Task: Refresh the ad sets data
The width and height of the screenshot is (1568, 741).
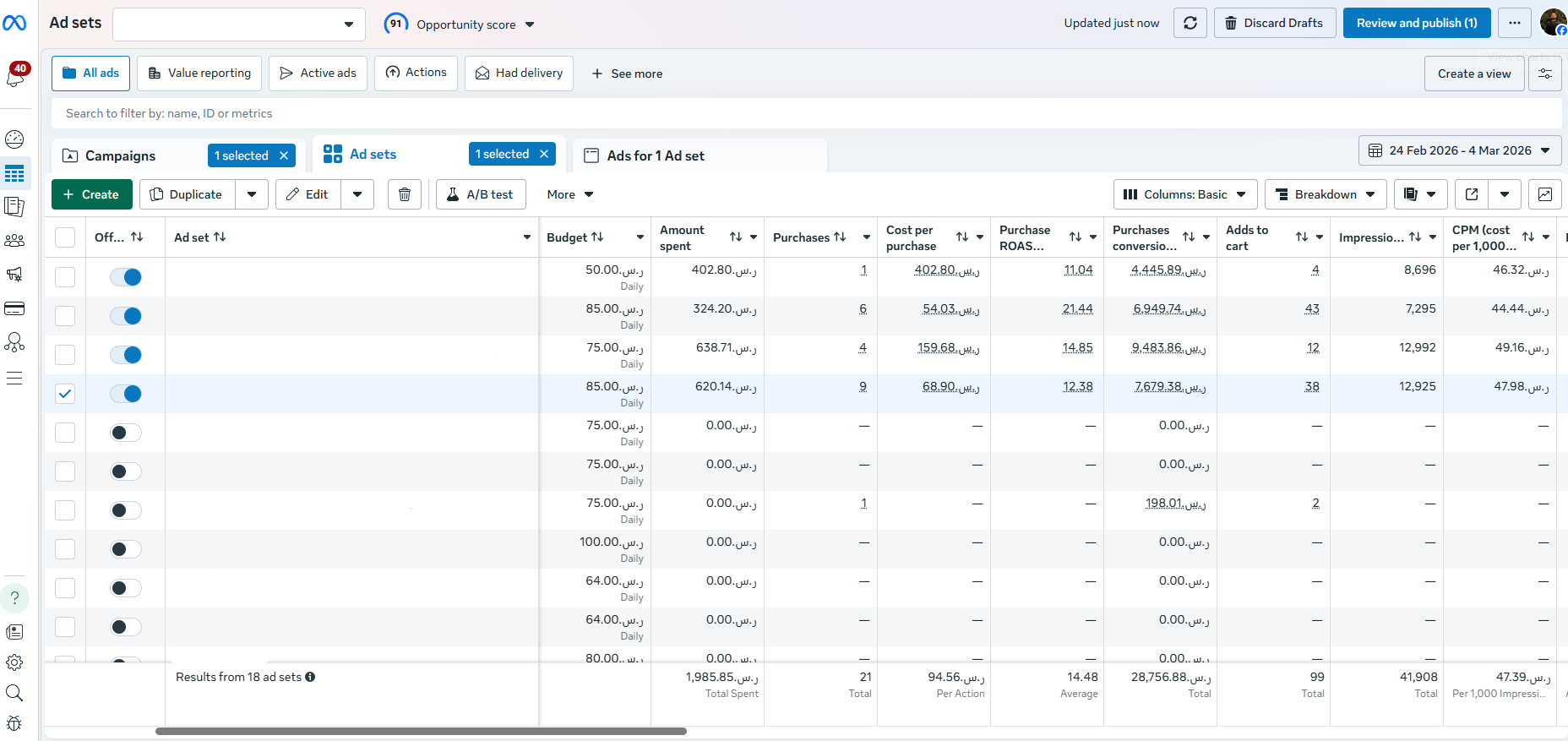Action: (1190, 23)
